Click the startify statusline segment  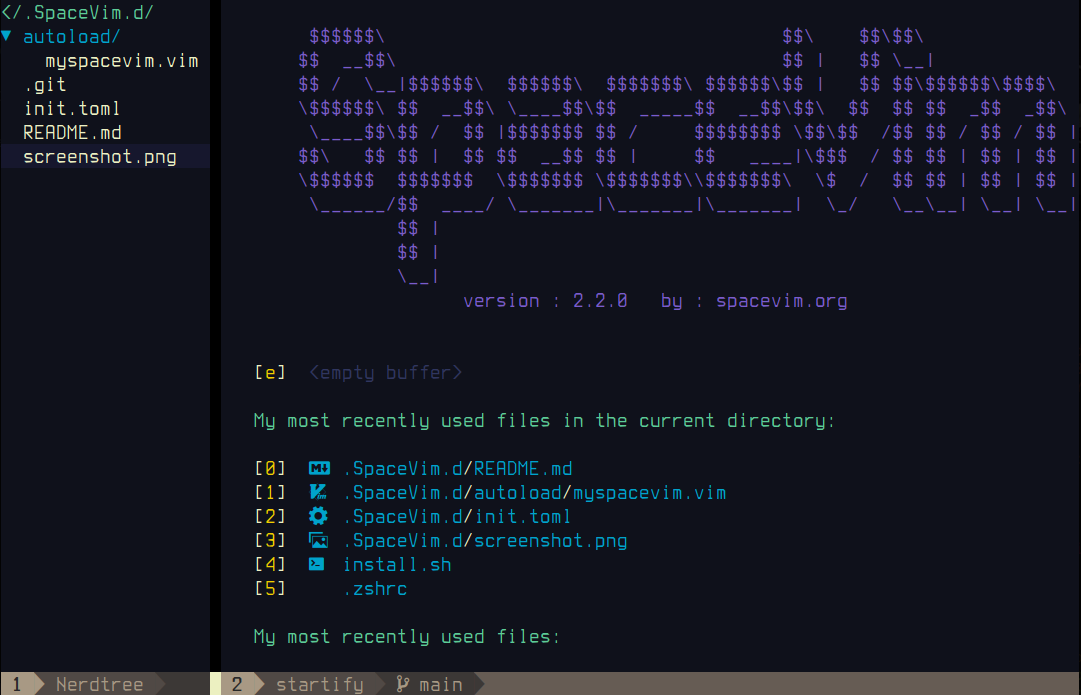pos(320,685)
